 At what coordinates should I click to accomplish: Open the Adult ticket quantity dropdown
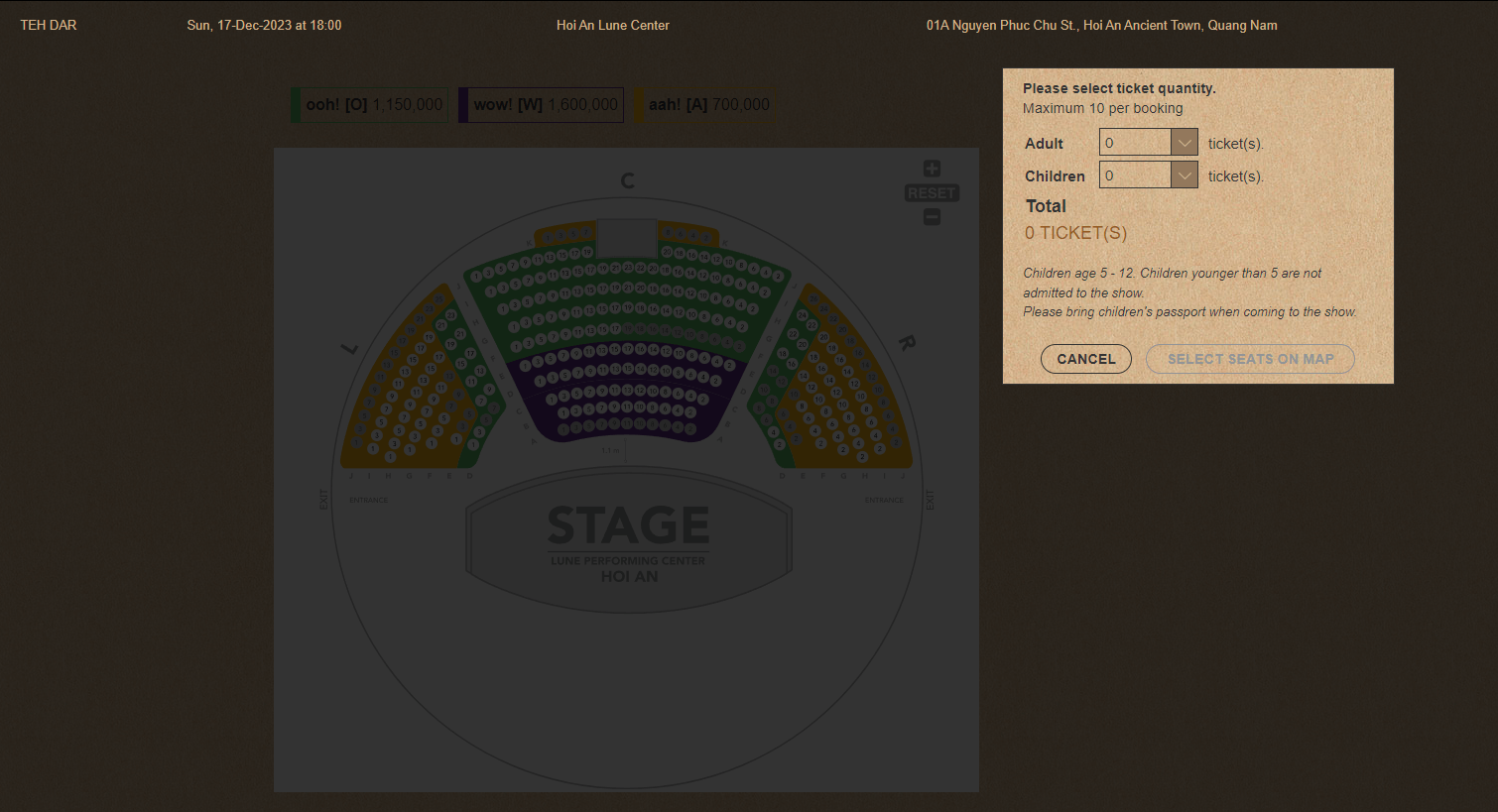1148,143
